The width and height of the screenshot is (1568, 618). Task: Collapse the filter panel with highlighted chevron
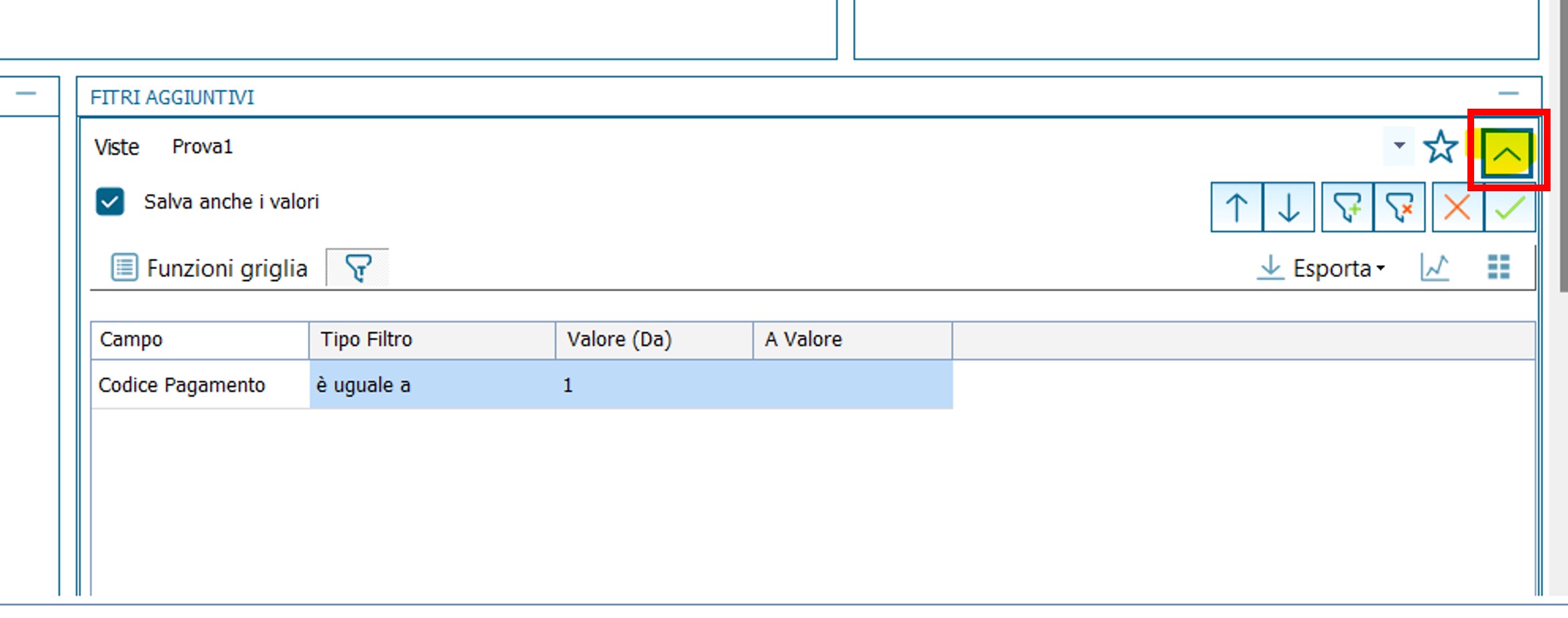click(x=1506, y=154)
